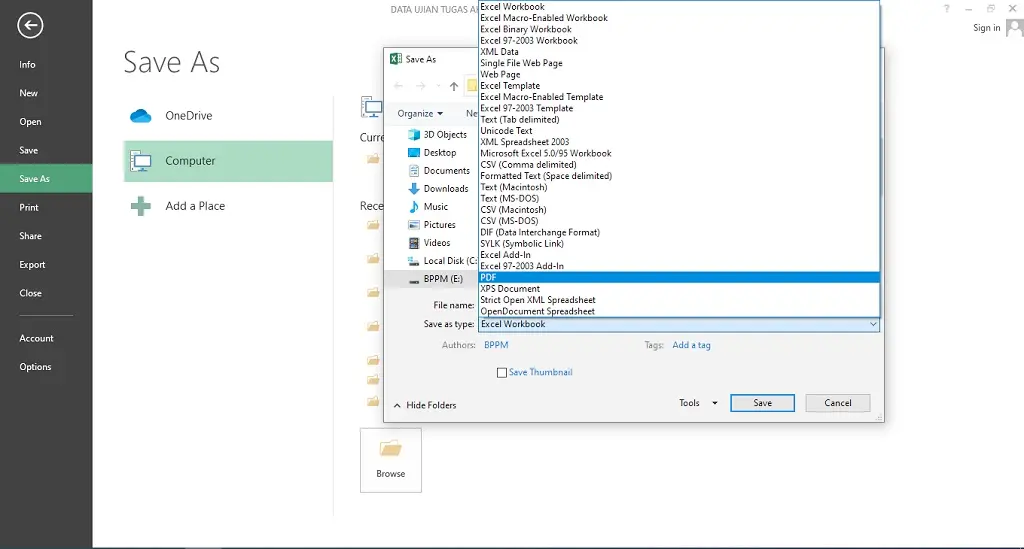
Task: Choose Single File Web Page type
Action: (679, 63)
